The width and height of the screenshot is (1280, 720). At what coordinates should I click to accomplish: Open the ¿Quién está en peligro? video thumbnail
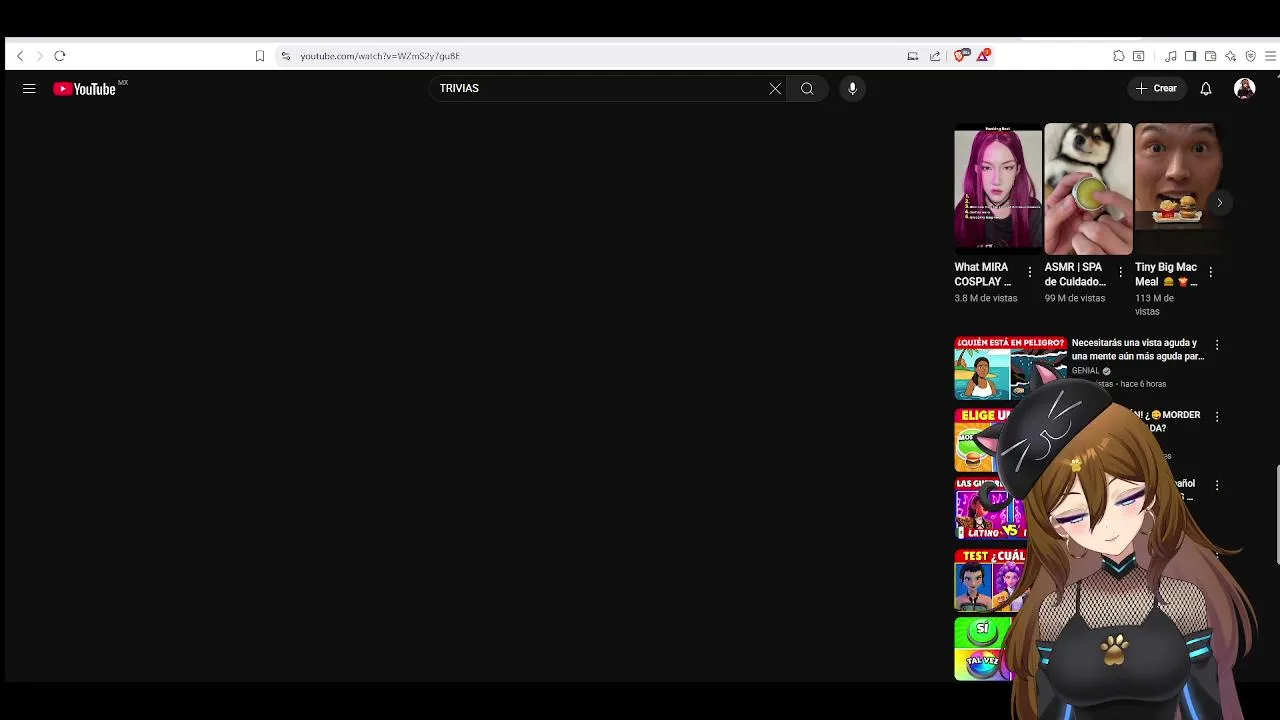[x=1010, y=368]
